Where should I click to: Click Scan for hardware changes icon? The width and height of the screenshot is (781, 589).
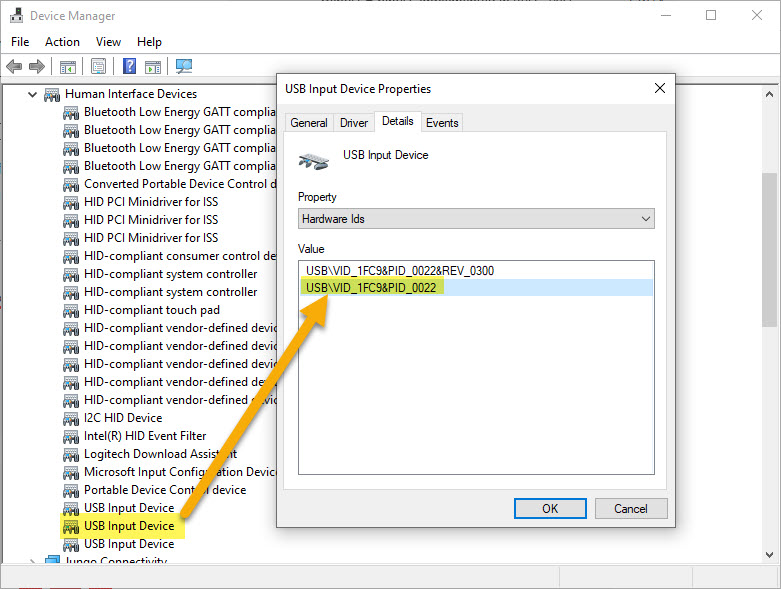[184, 67]
